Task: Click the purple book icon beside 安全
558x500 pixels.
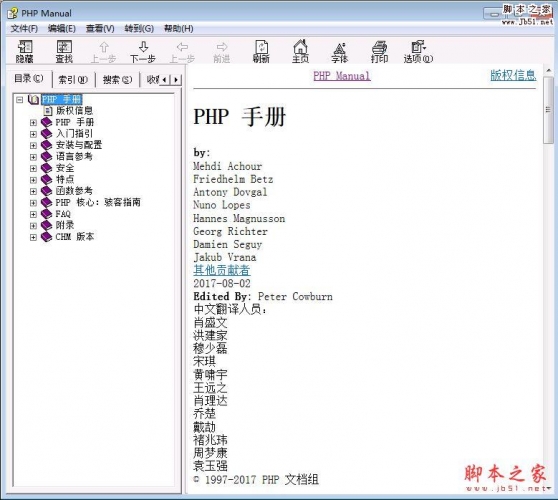Action: click(46, 168)
